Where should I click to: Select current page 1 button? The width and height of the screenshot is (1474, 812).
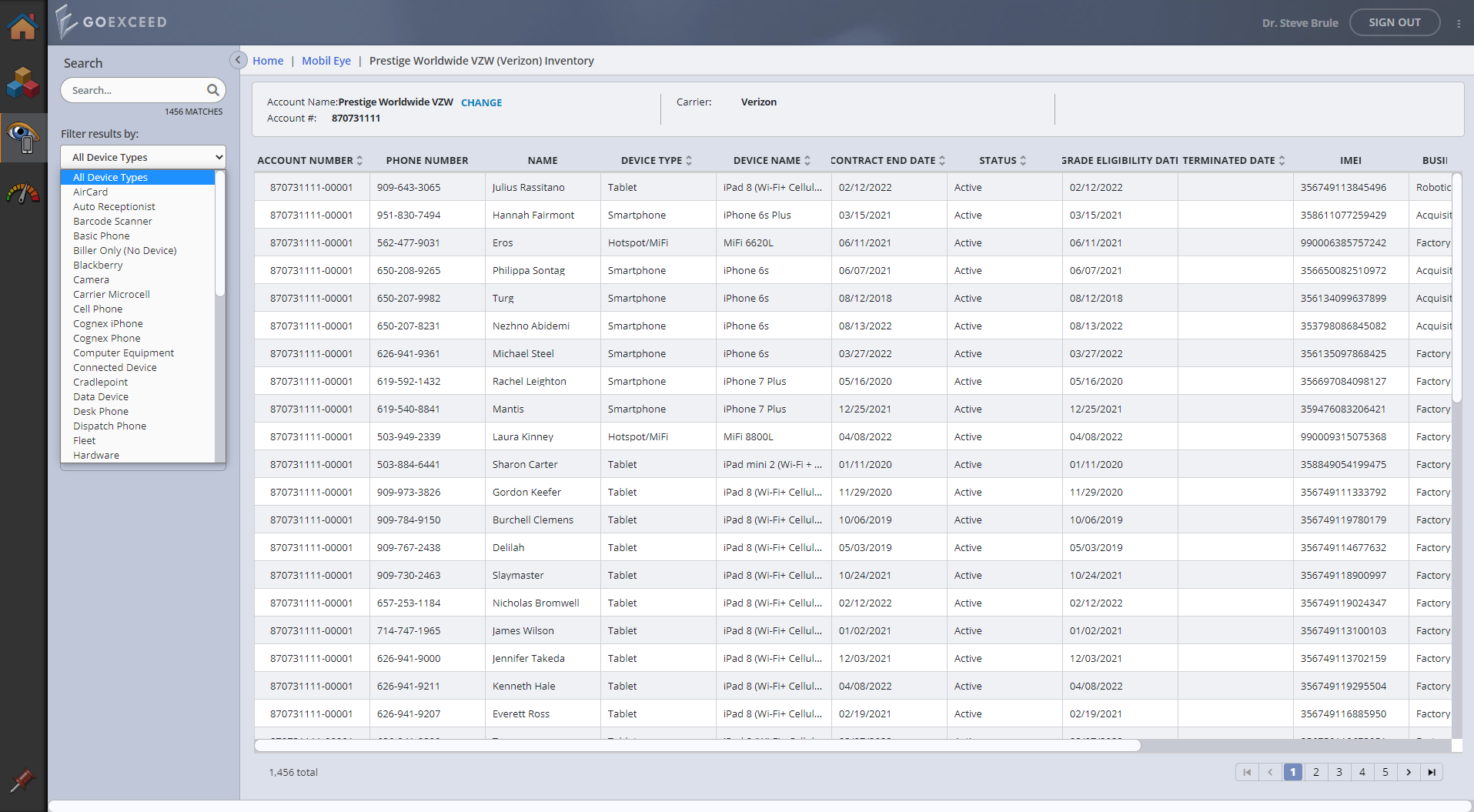[1293, 772]
